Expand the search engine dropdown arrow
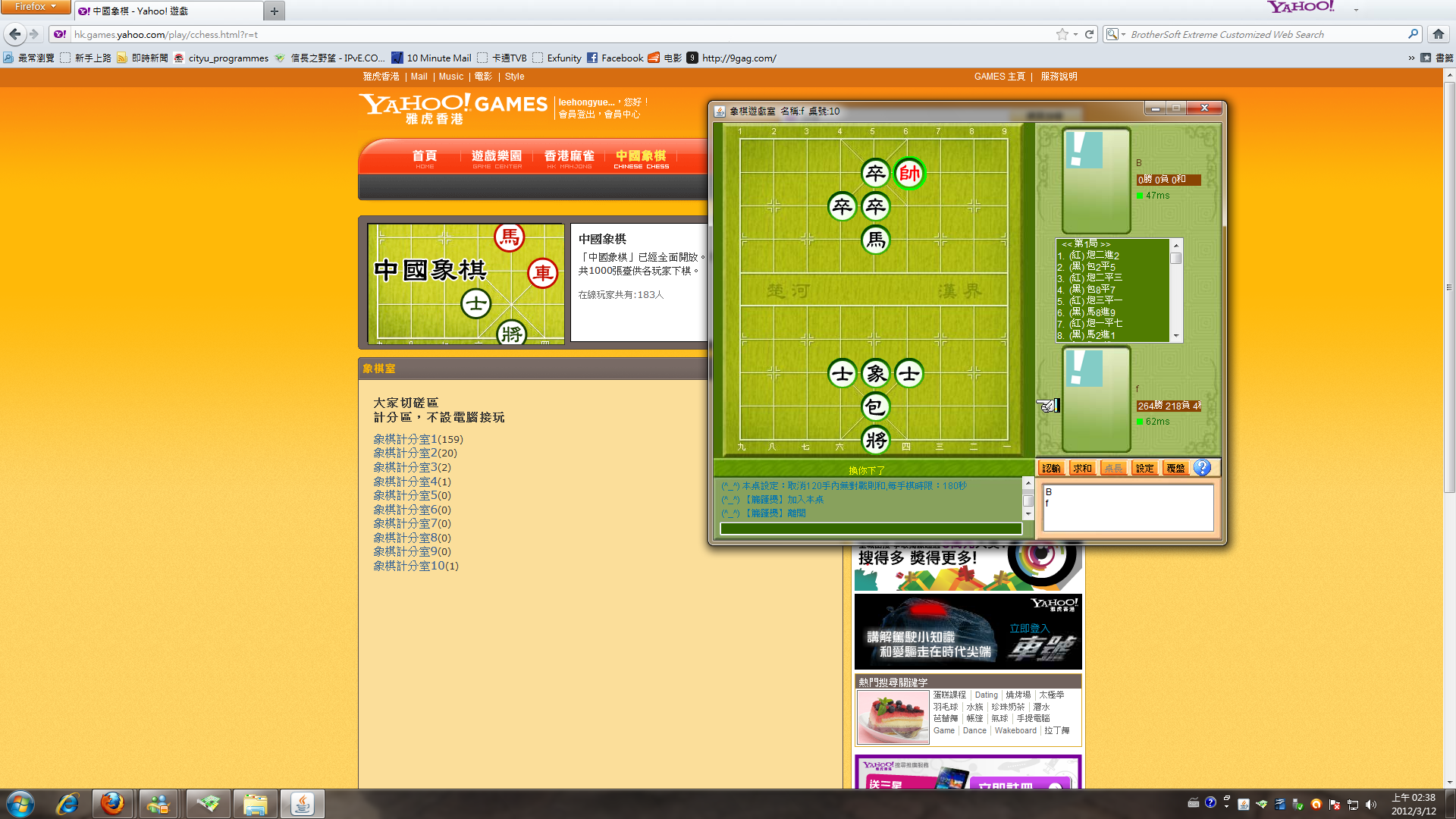Image resolution: width=1456 pixels, height=819 pixels. 1123,34
